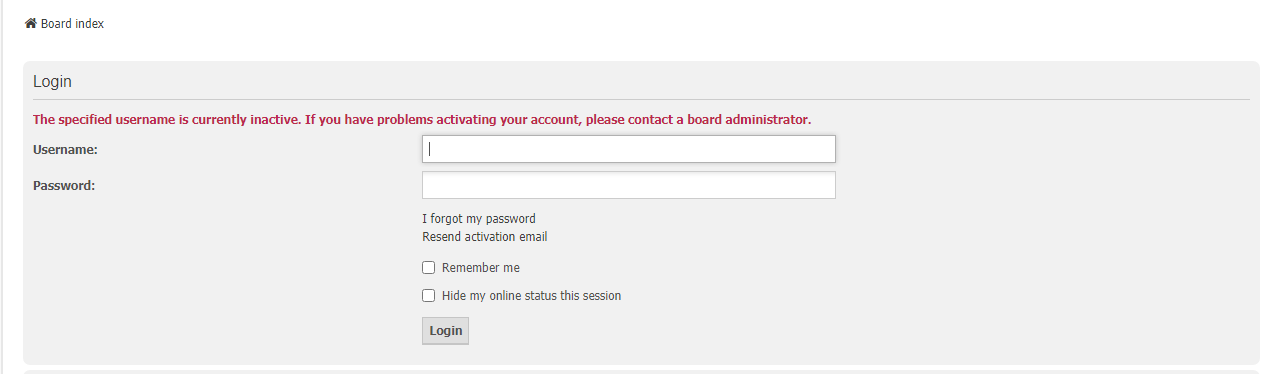Viewport: 1265px width, 374px height.
Task: Click the divider line under Login heading
Action: pyautogui.click(x=641, y=99)
